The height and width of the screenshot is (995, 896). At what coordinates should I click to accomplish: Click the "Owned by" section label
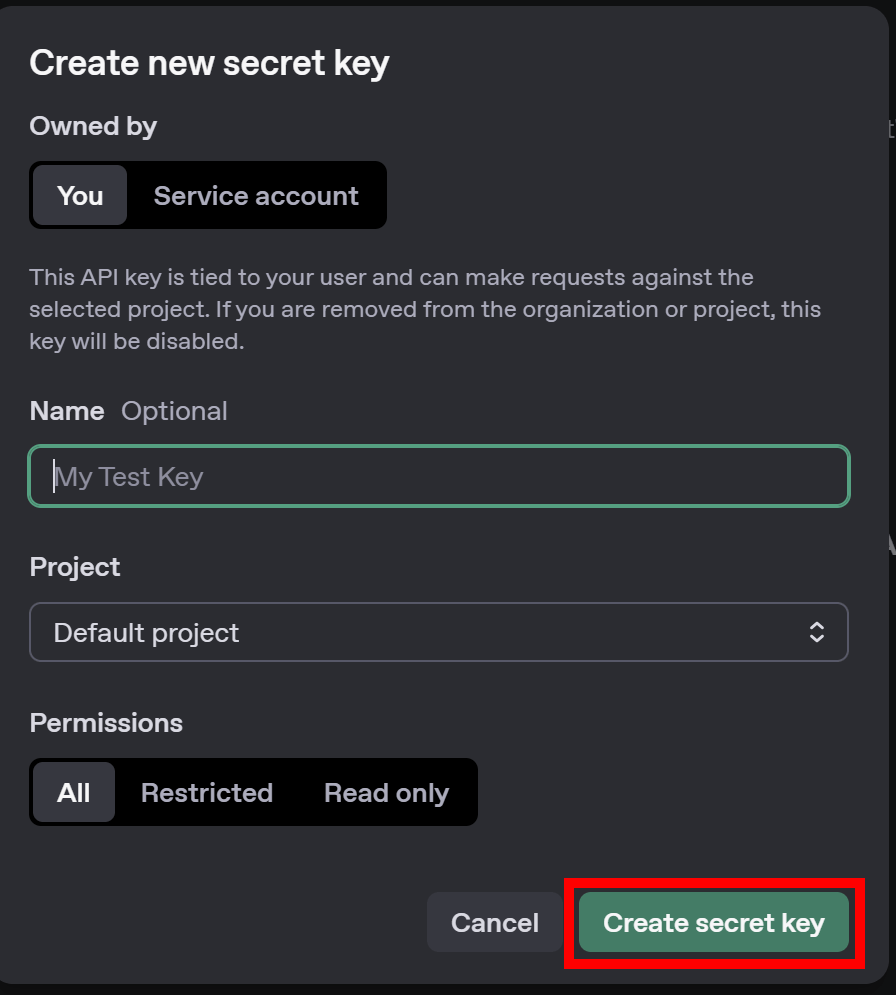tap(93, 126)
